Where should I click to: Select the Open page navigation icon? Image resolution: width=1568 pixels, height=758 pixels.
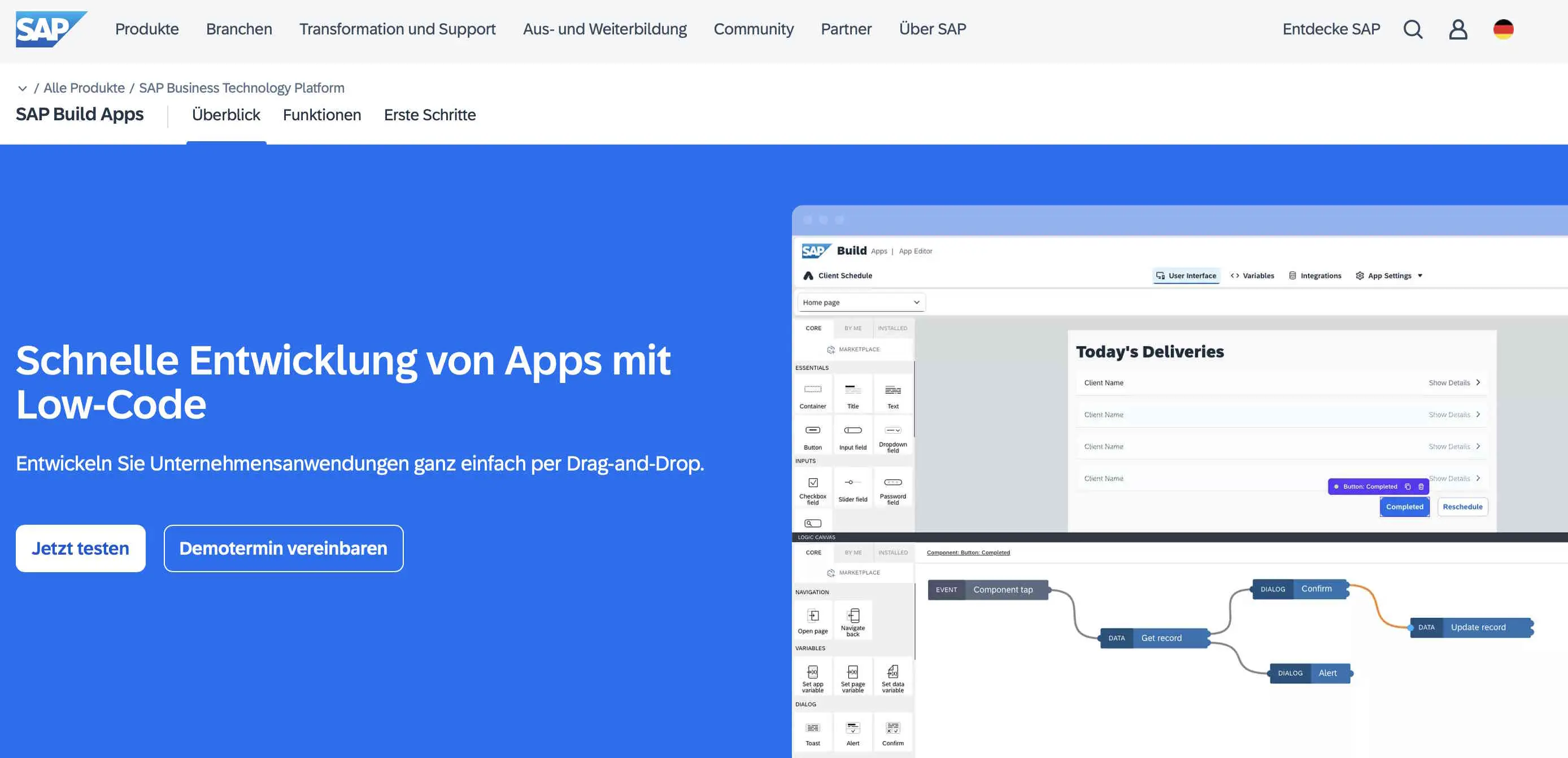click(813, 617)
